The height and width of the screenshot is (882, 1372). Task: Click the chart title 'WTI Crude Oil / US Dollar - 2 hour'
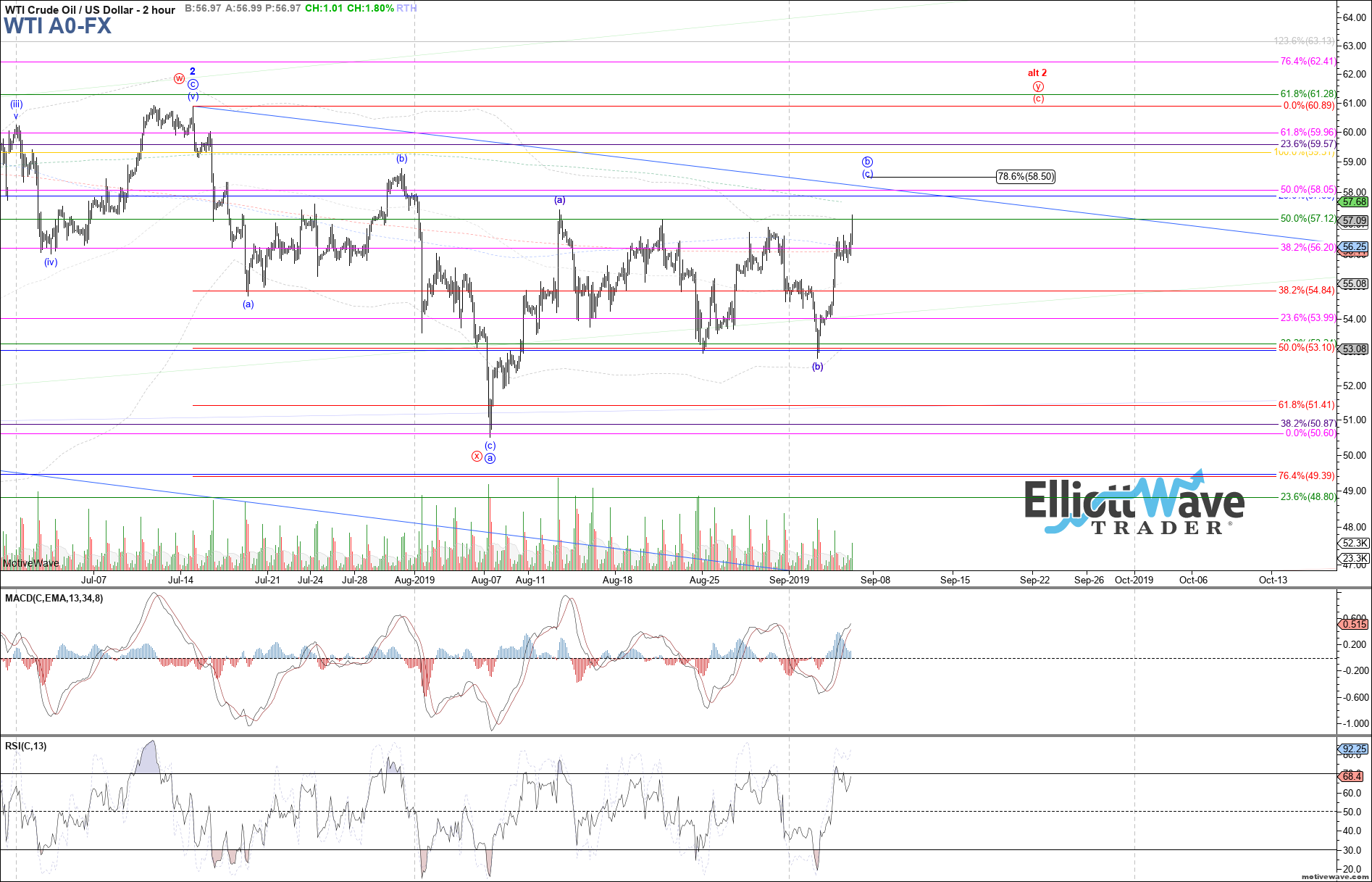90,9
